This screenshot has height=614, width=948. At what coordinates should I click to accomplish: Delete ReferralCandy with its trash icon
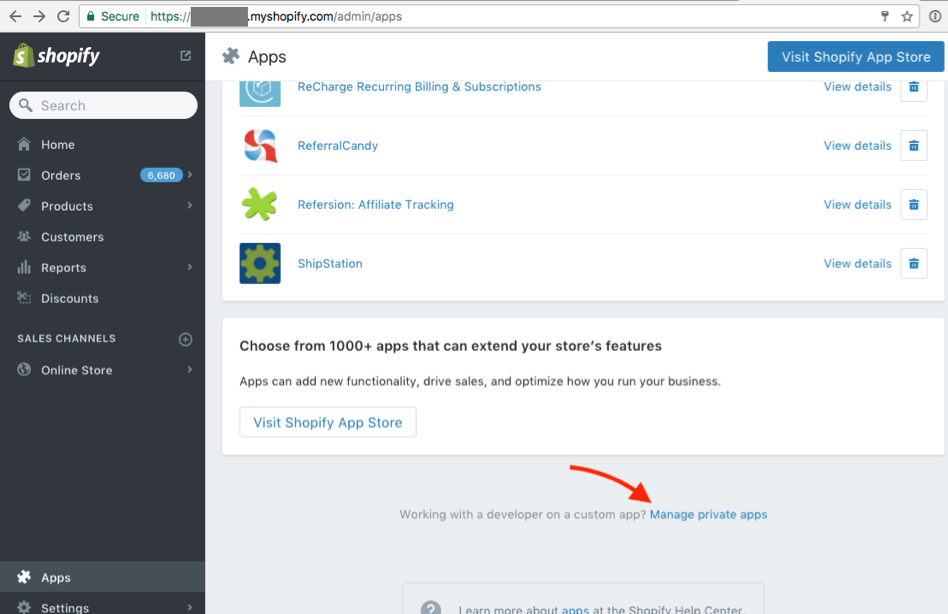[914, 146]
